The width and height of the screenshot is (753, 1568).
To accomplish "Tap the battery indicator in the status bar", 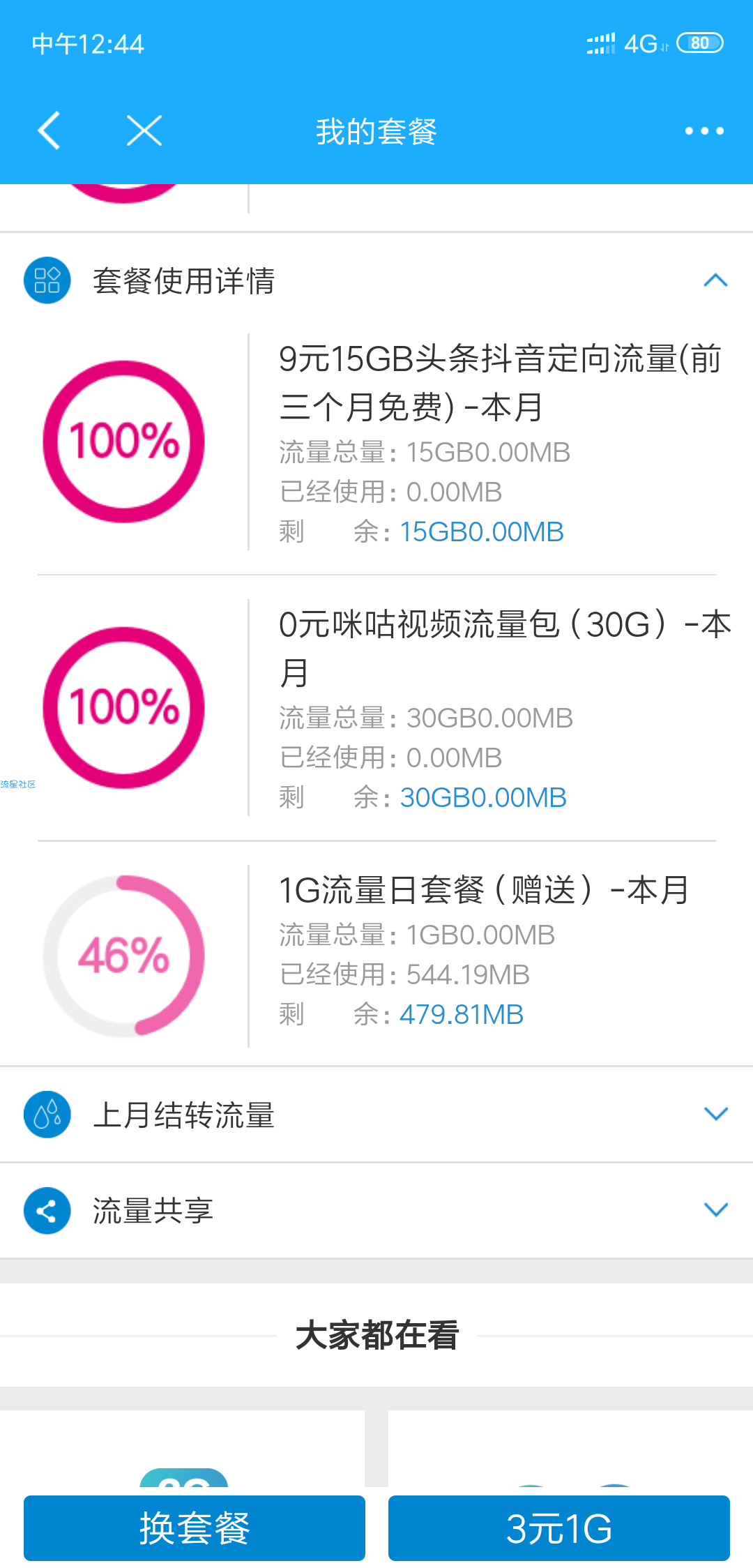I will (x=700, y=43).
